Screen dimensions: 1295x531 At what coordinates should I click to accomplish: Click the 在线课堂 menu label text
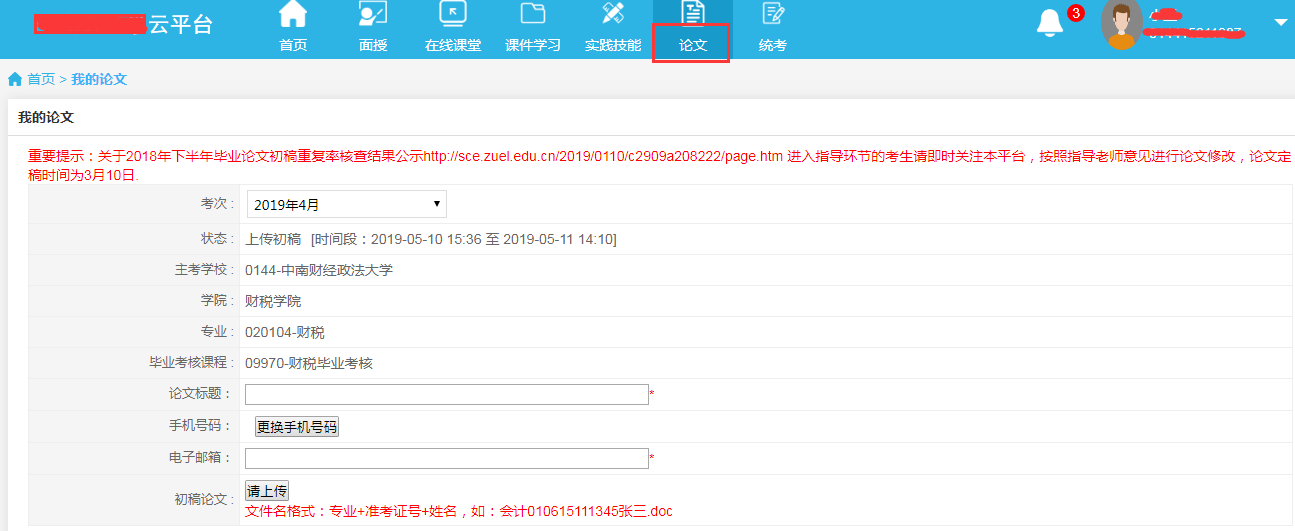pyautogui.click(x=453, y=45)
